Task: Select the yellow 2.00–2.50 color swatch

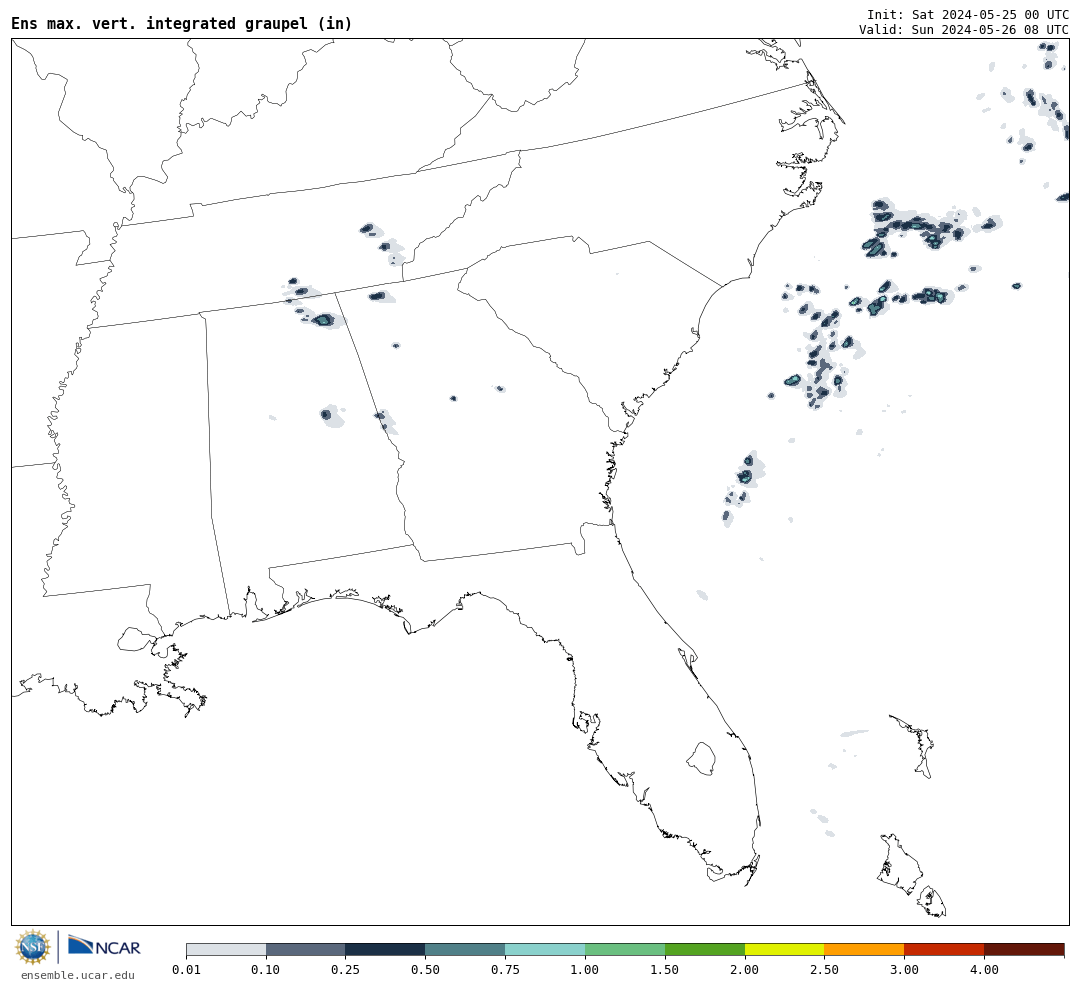Action: click(785, 950)
